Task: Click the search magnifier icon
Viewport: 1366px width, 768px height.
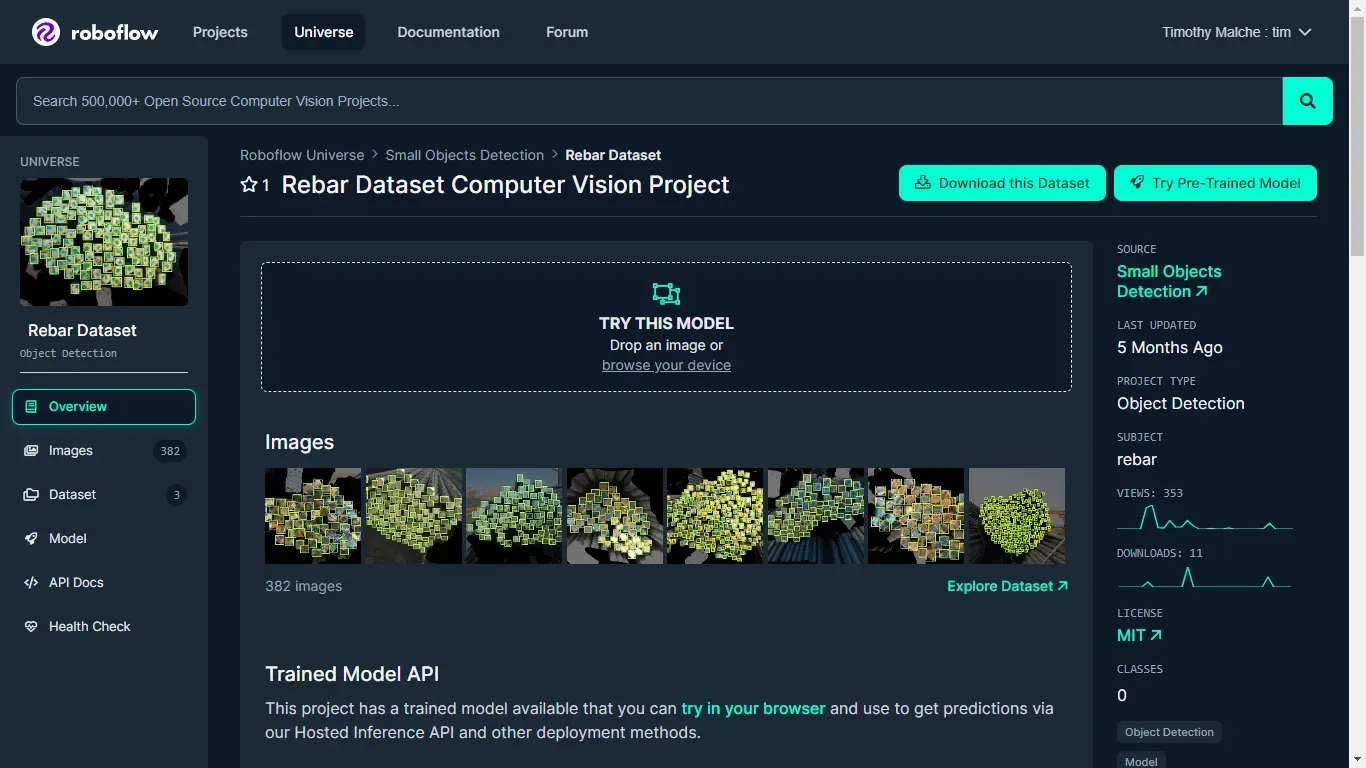Action: (1307, 100)
